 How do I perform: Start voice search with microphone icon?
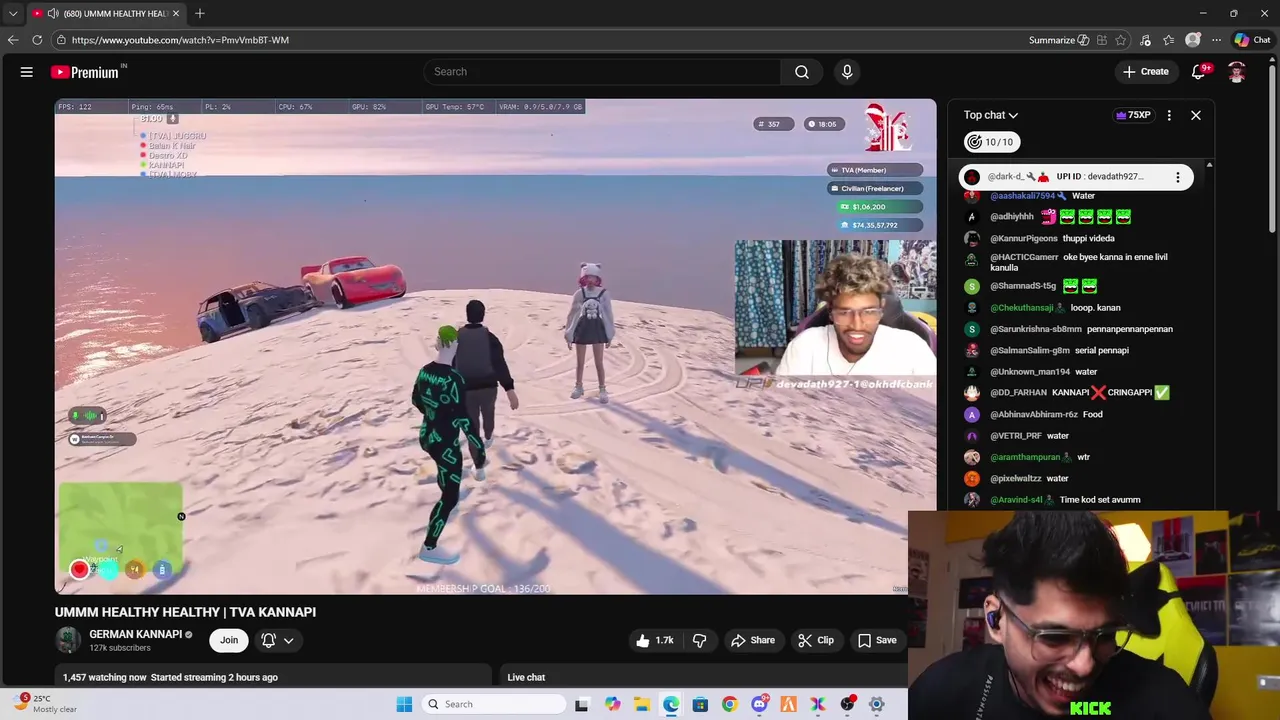pyautogui.click(x=847, y=72)
